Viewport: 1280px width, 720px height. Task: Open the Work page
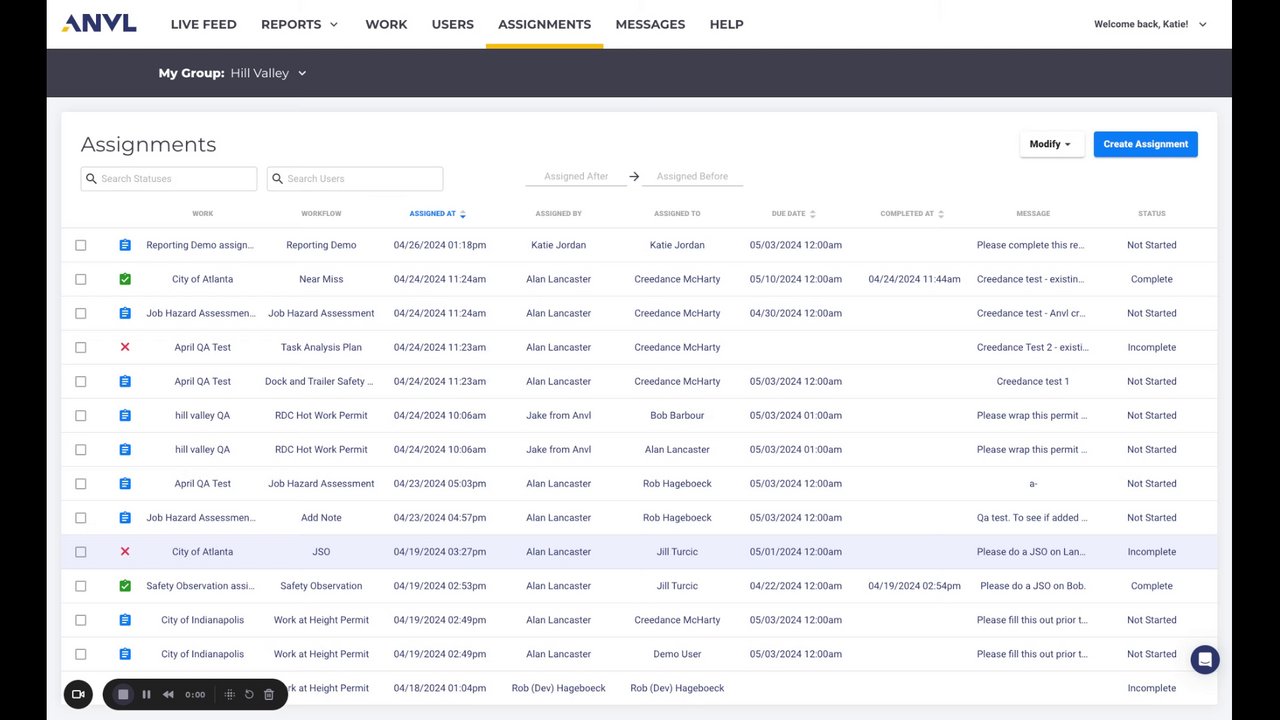pos(386,24)
